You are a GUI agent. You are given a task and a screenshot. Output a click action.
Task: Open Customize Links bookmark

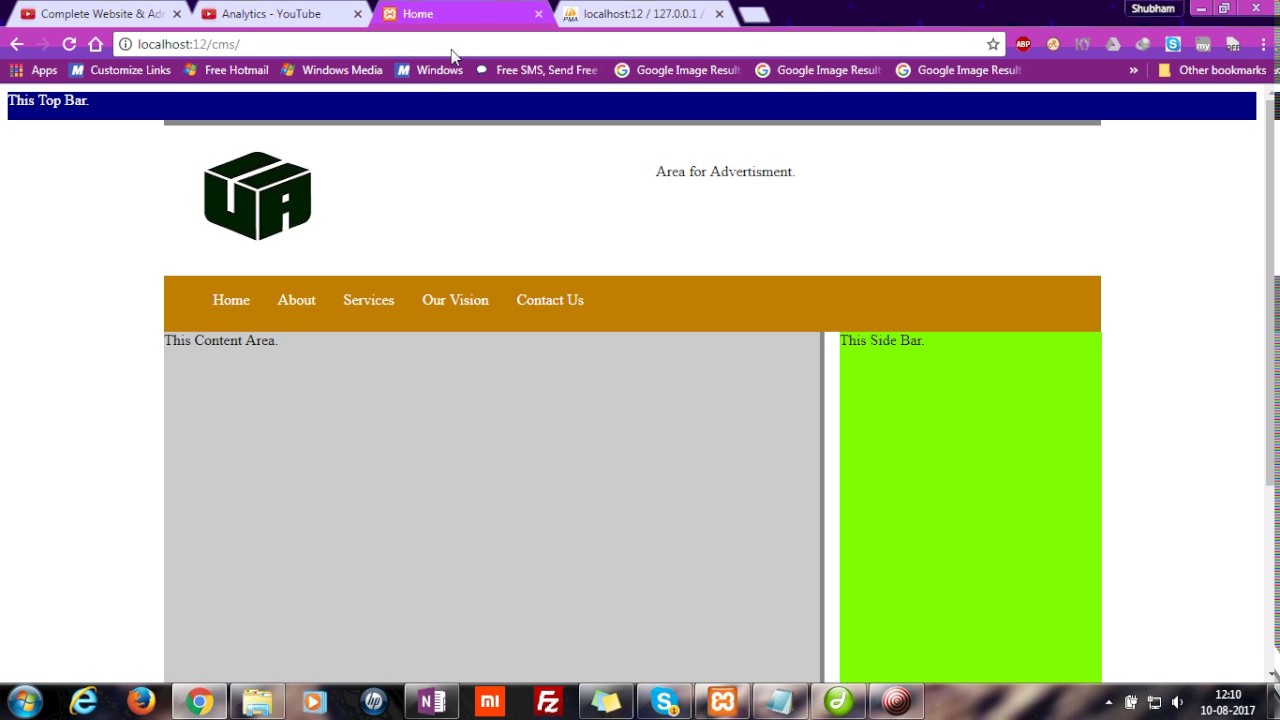click(121, 70)
